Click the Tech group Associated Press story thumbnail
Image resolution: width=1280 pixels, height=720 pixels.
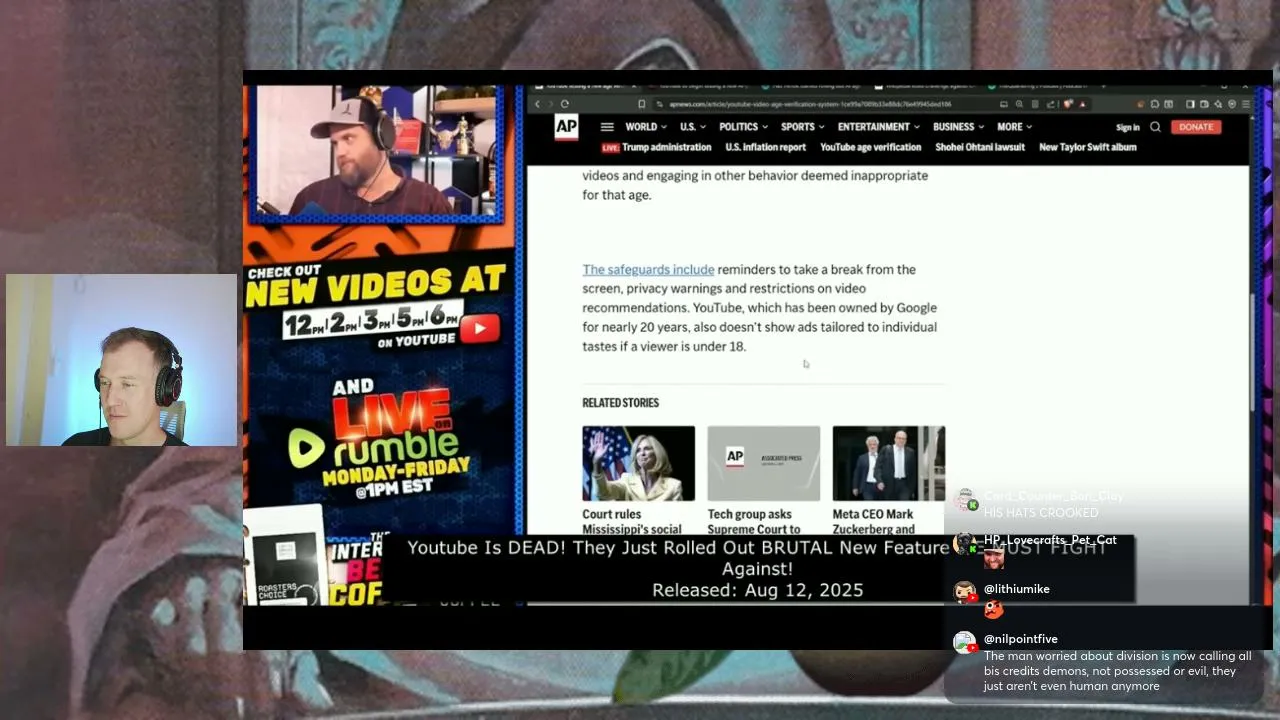click(x=764, y=463)
